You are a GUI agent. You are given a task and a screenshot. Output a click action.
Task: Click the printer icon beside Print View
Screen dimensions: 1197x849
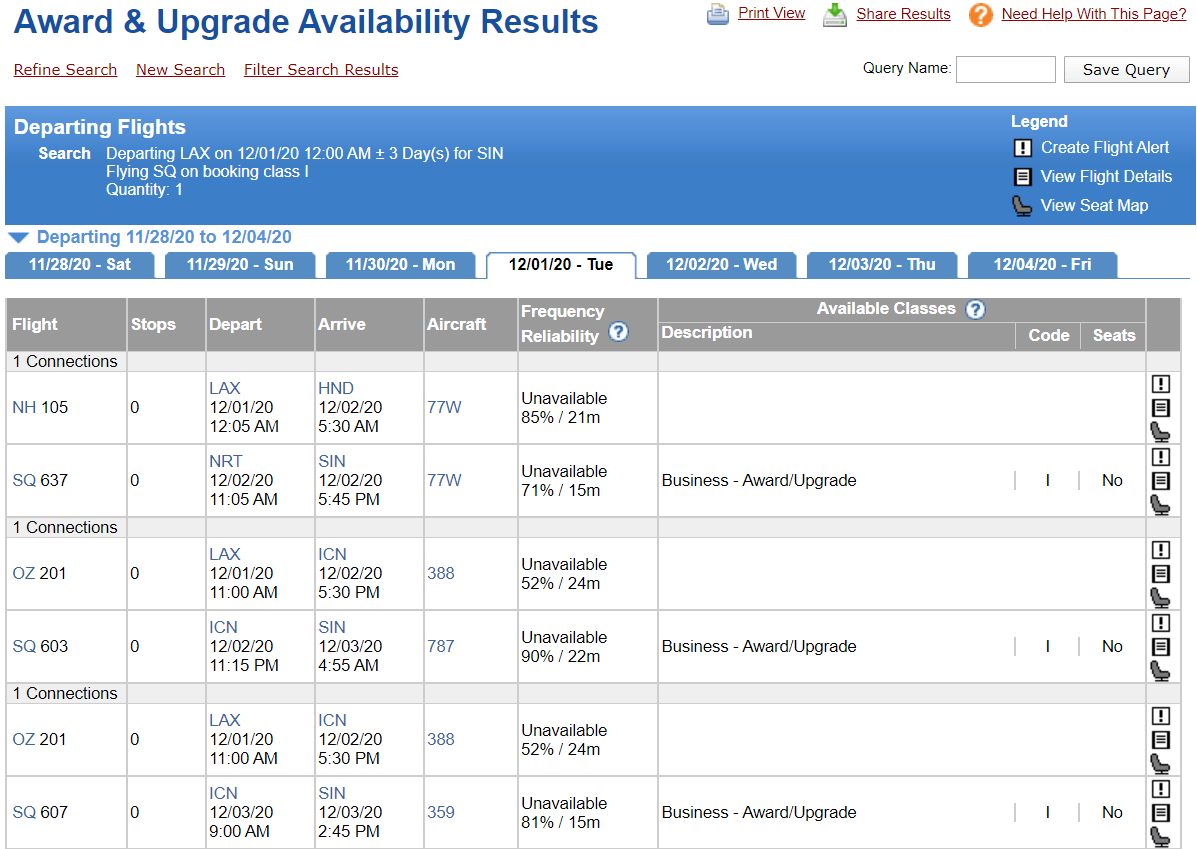718,14
